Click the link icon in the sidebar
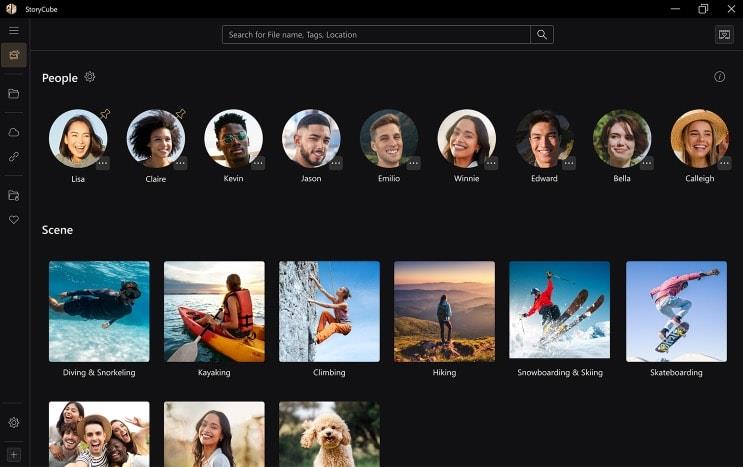 coord(14,157)
